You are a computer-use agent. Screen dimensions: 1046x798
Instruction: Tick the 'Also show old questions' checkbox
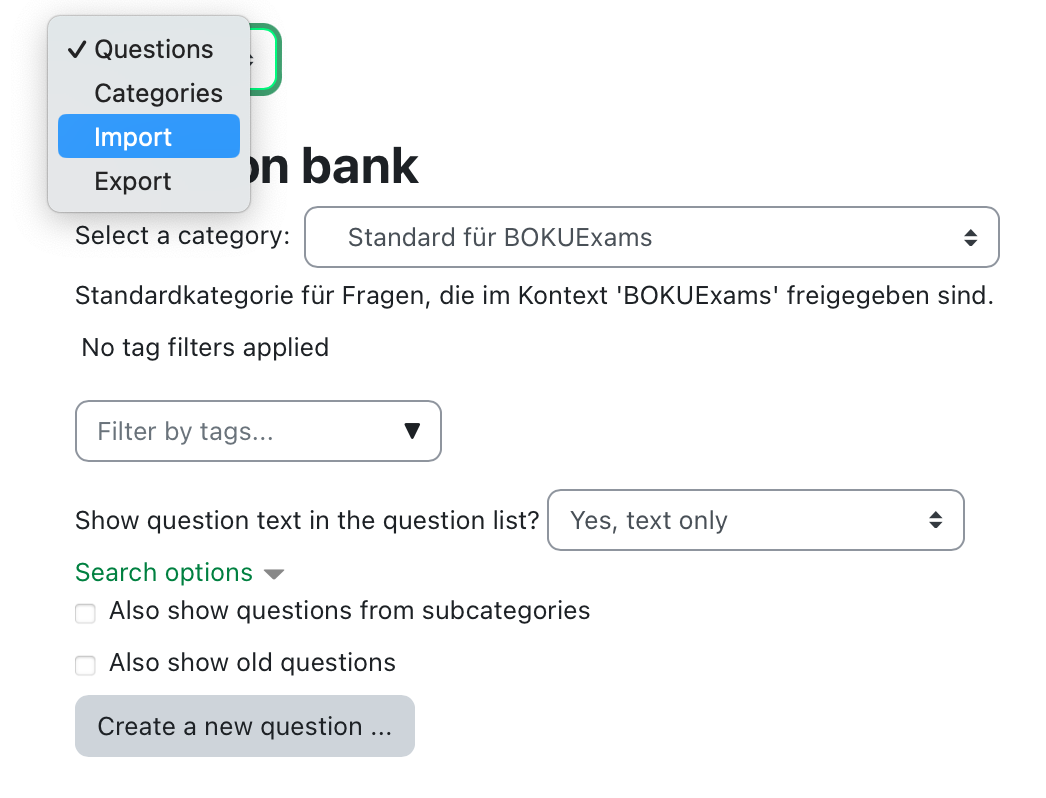tap(85, 665)
